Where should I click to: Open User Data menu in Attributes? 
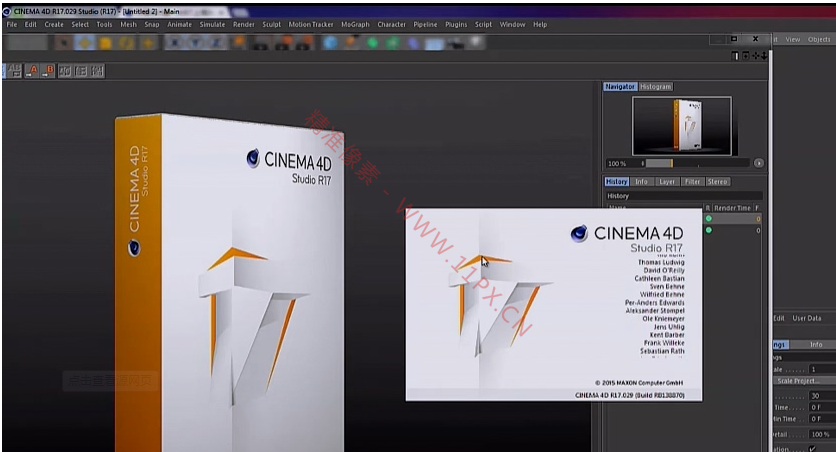pyautogui.click(x=807, y=318)
